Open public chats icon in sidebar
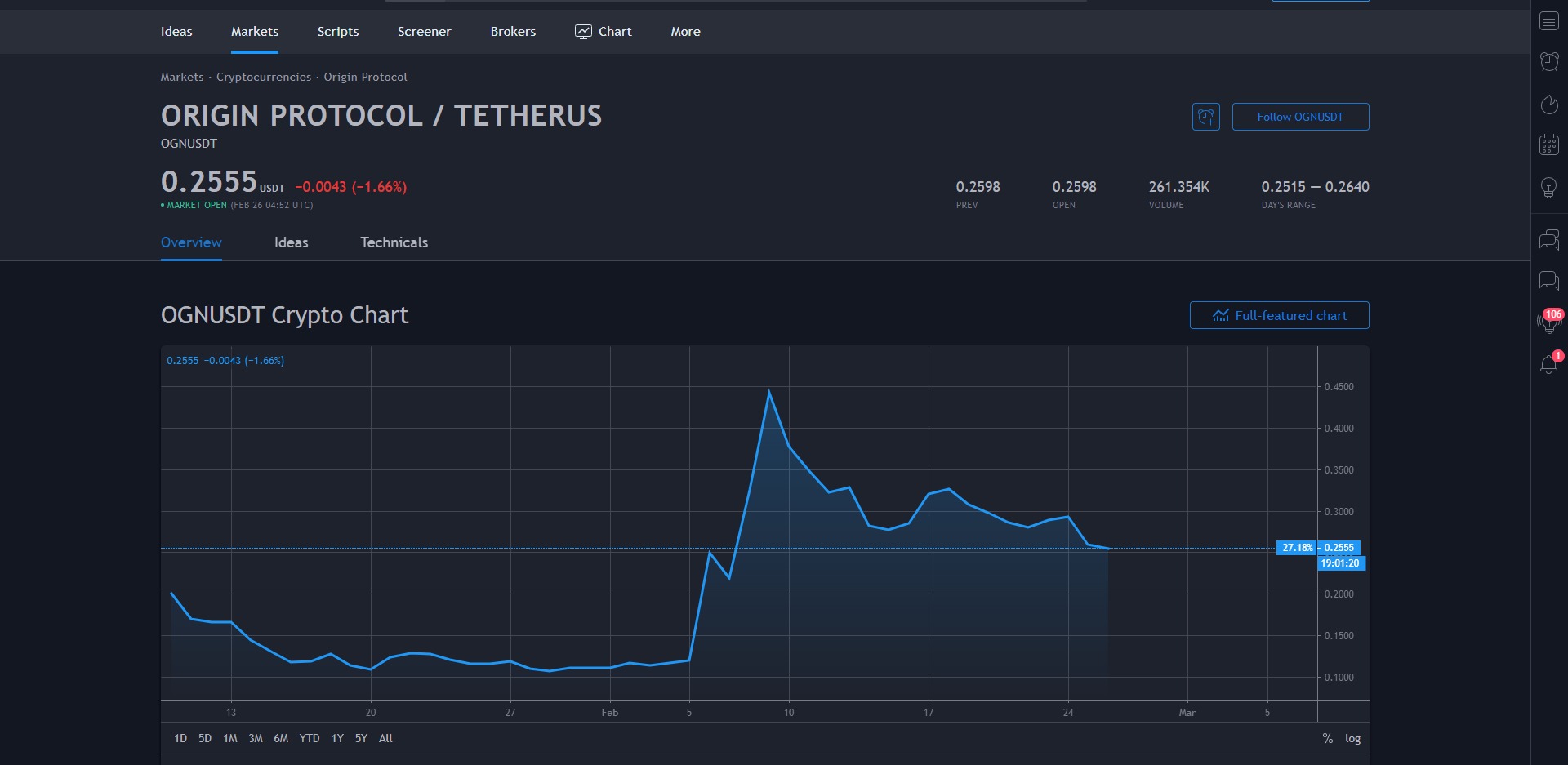The image size is (1568, 765). [1548, 240]
